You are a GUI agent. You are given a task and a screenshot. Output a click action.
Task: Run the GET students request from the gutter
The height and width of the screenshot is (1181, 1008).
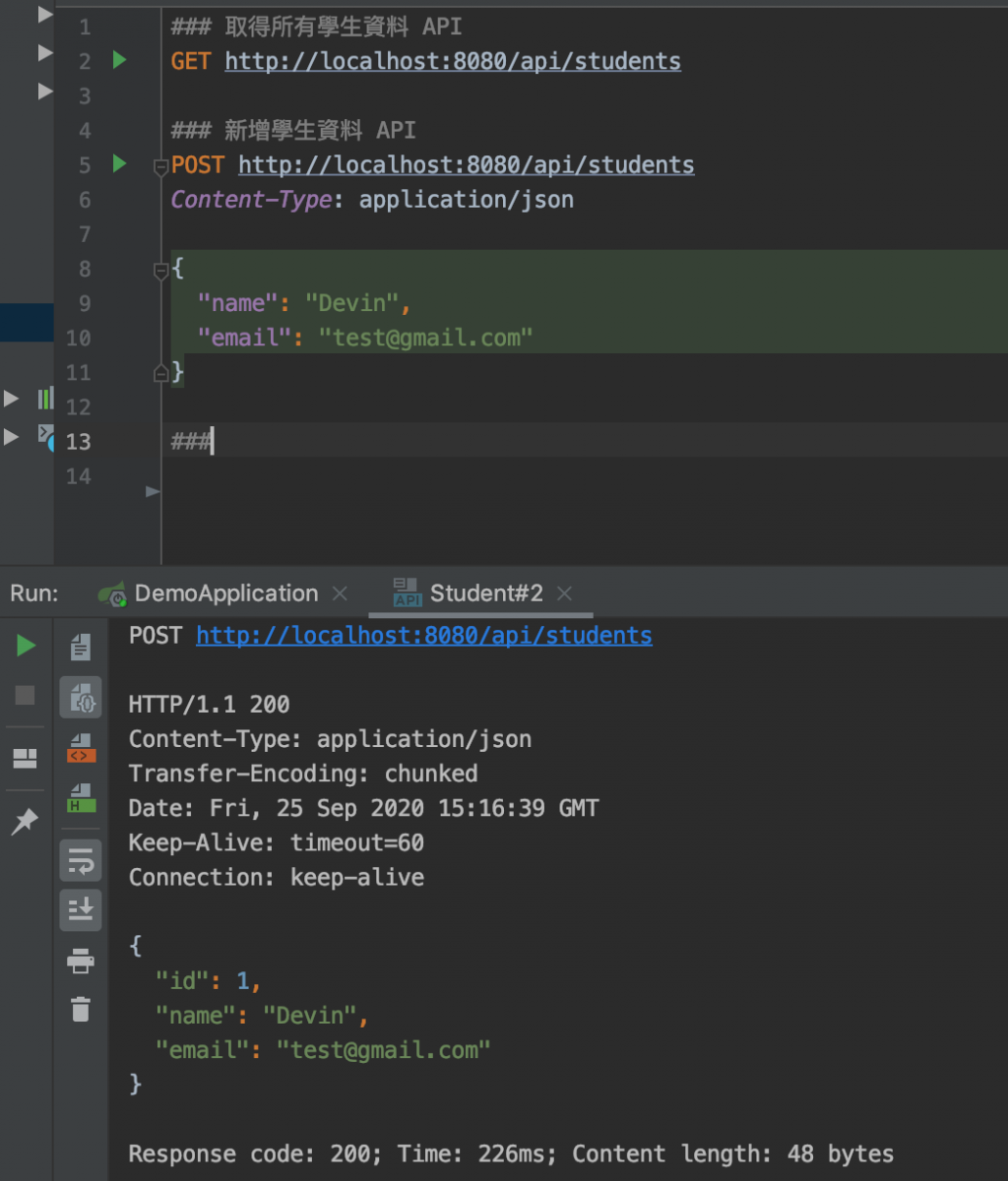[119, 61]
